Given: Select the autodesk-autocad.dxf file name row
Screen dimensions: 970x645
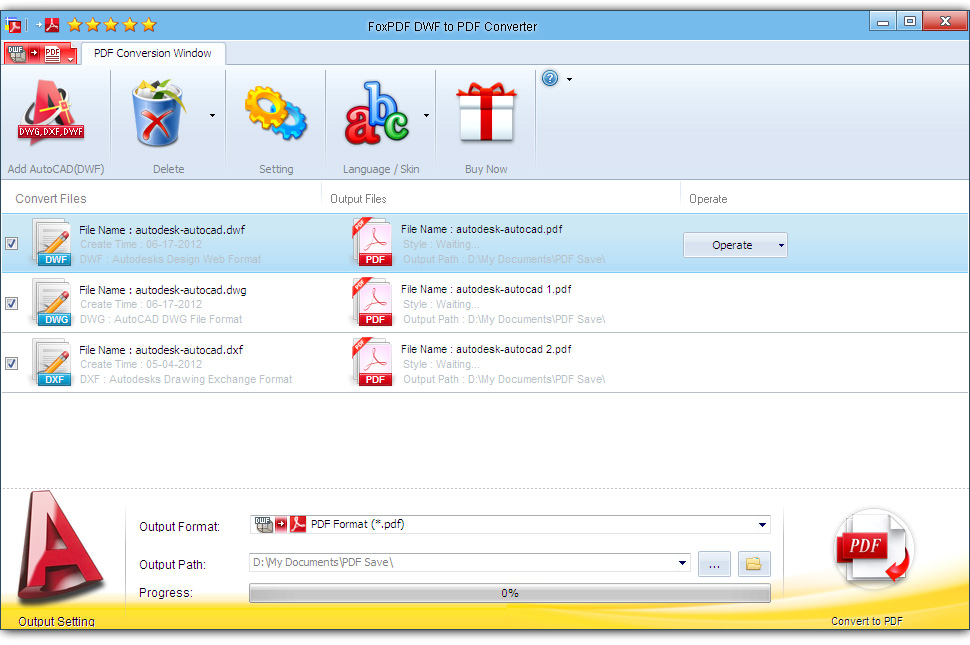Looking at the screenshot, I should [161, 350].
